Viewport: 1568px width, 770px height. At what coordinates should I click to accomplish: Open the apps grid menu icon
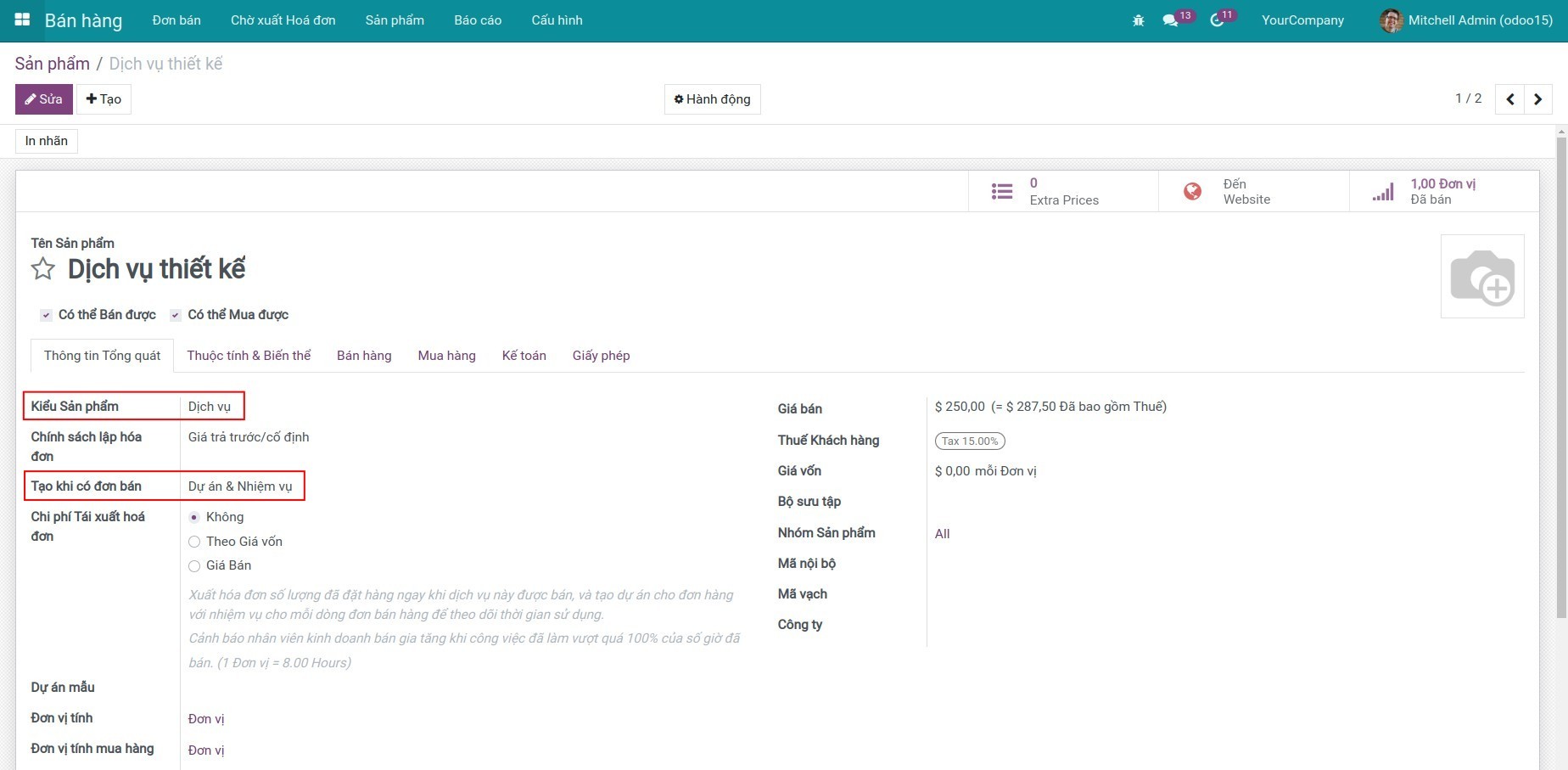23,20
